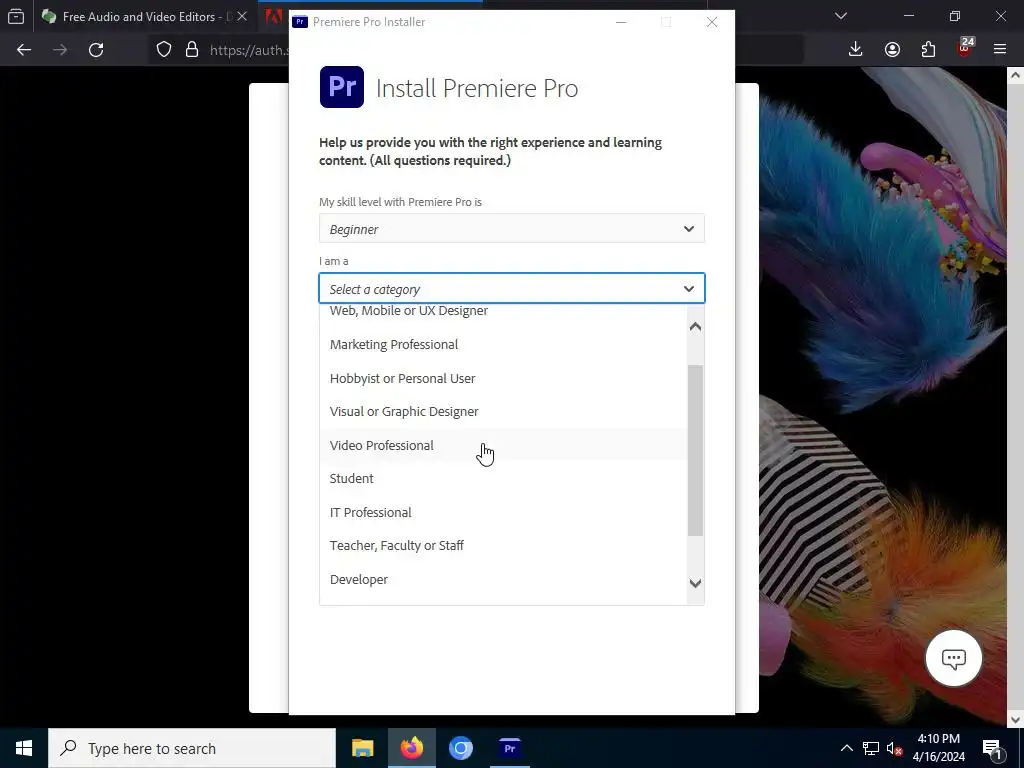The width and height of the screenshot is (1024, 768).
Task: Close the Premiere Pro Installer window
Action: 712,22
